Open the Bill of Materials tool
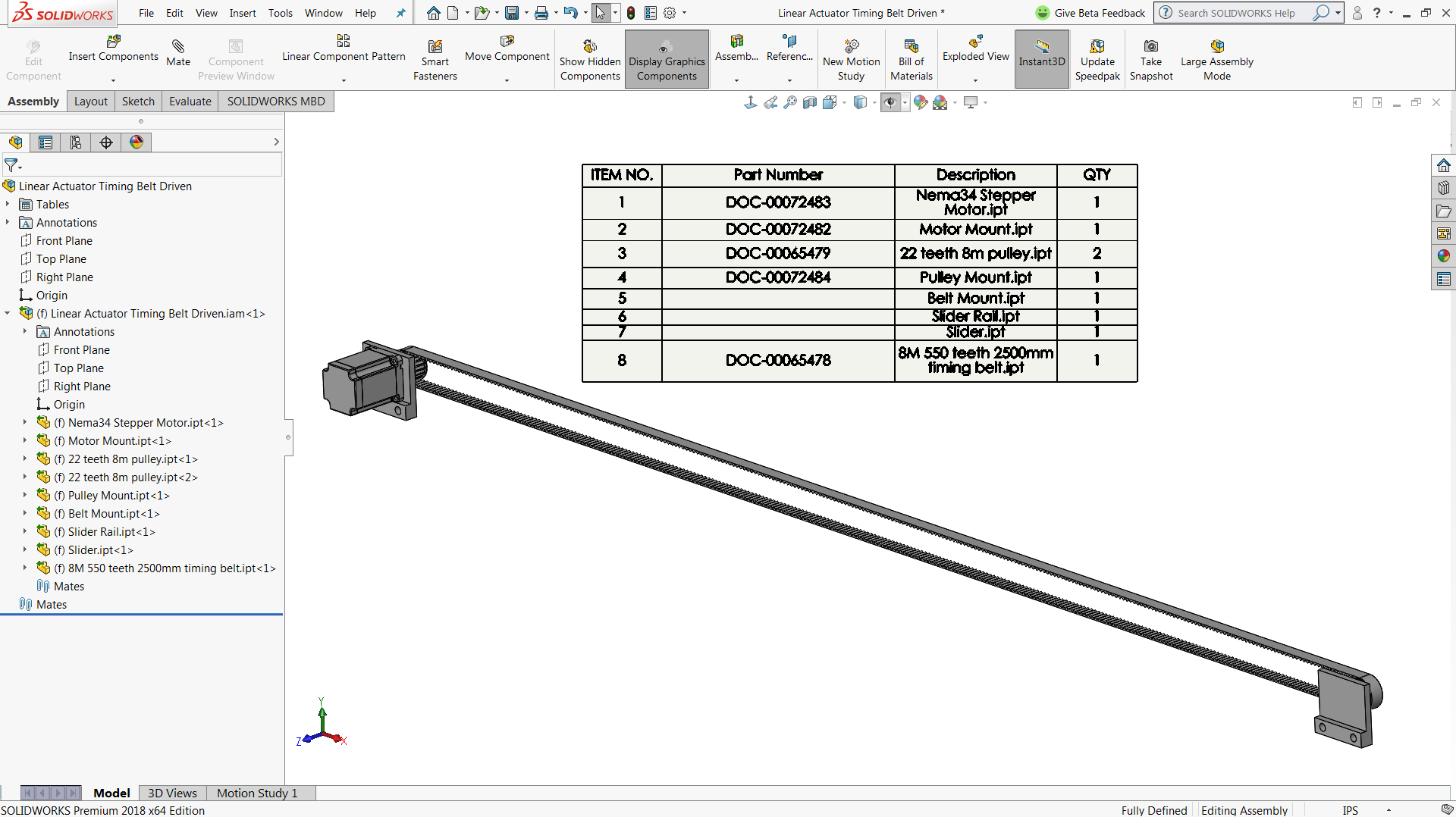The width and height of the screenshot is (1456, 817). [911, 58]
